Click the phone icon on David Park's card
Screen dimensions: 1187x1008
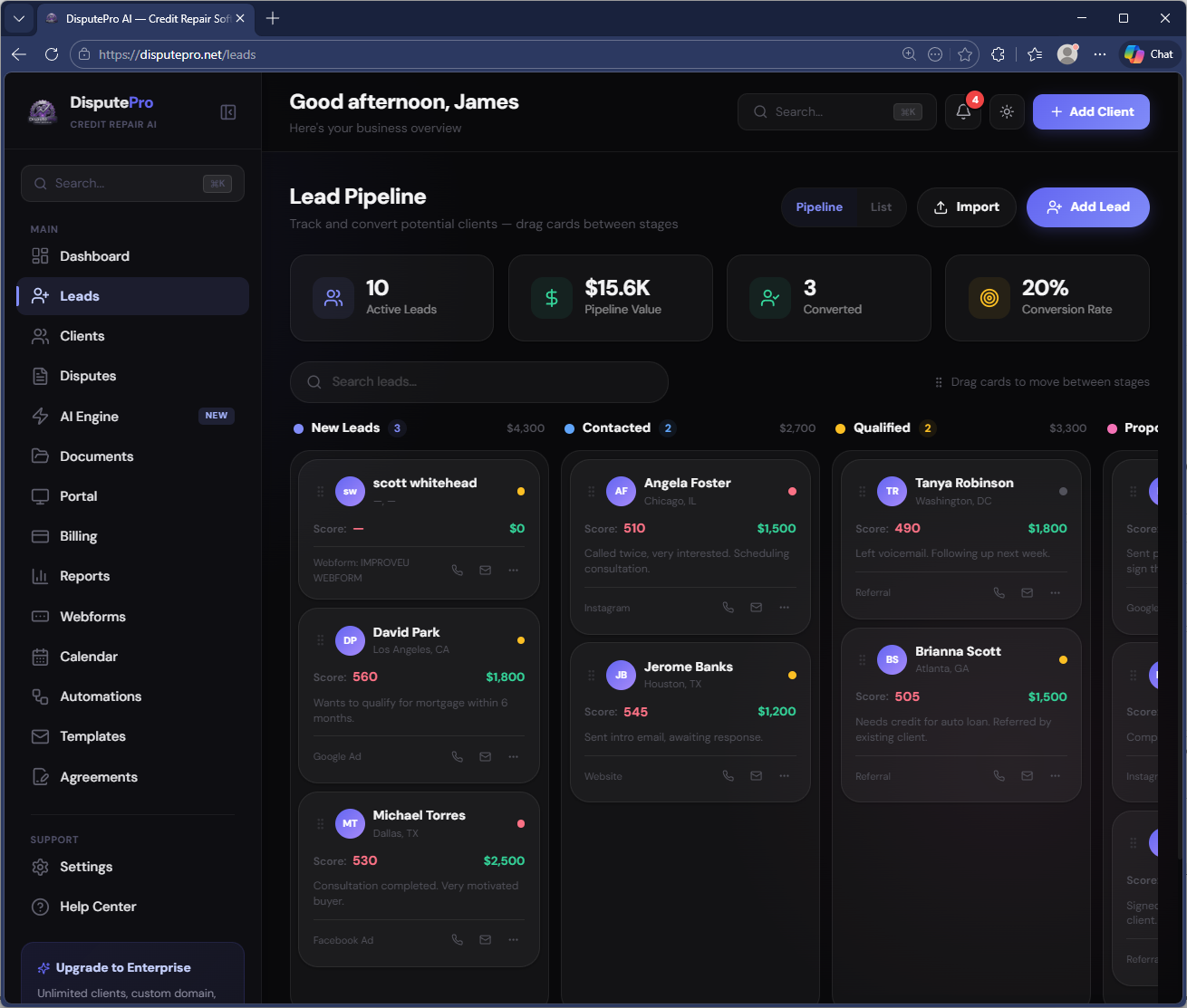pos(458,757)
